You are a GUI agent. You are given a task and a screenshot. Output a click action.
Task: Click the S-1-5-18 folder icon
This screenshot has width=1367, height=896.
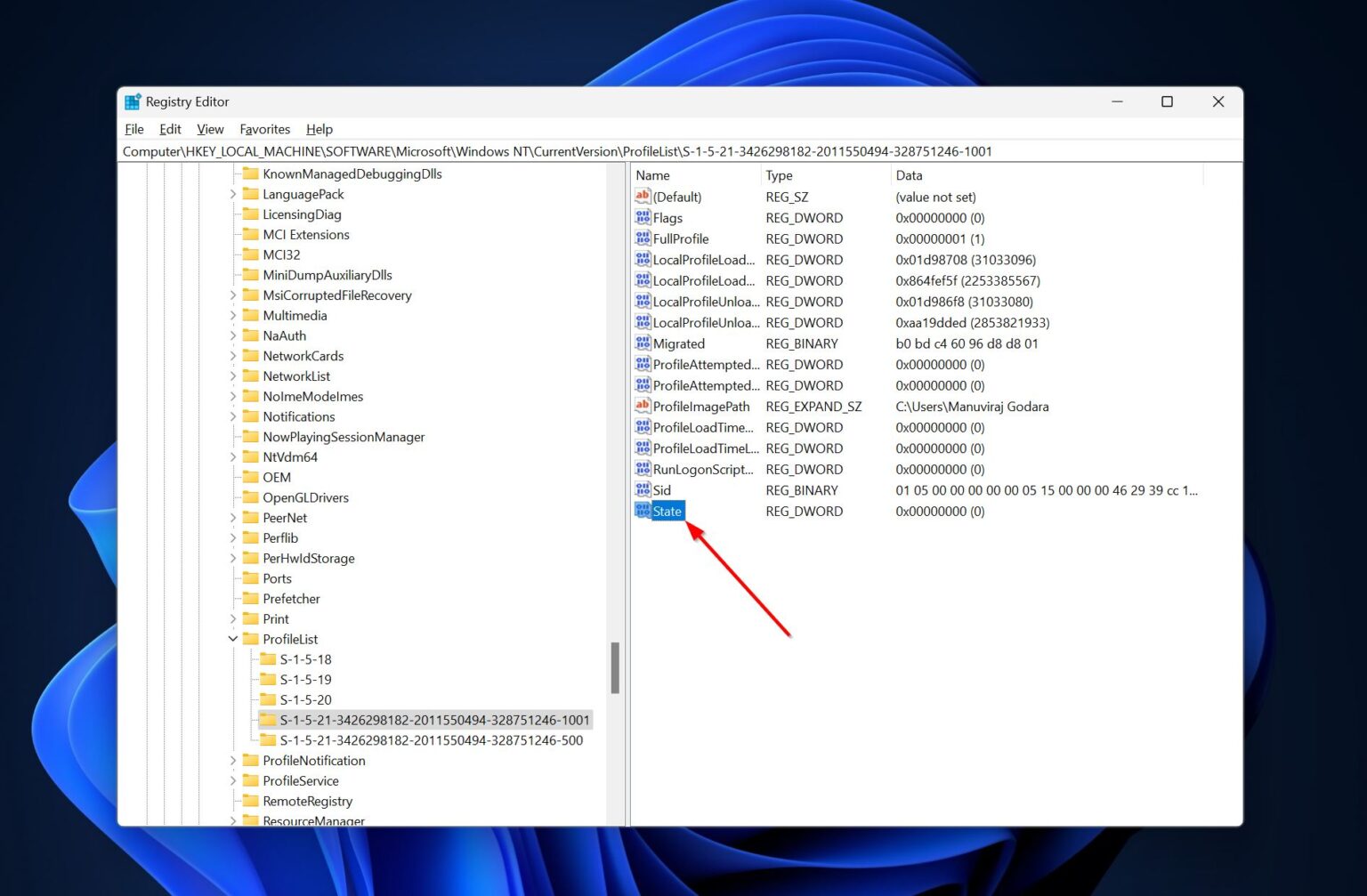click(x=268, y=659)
